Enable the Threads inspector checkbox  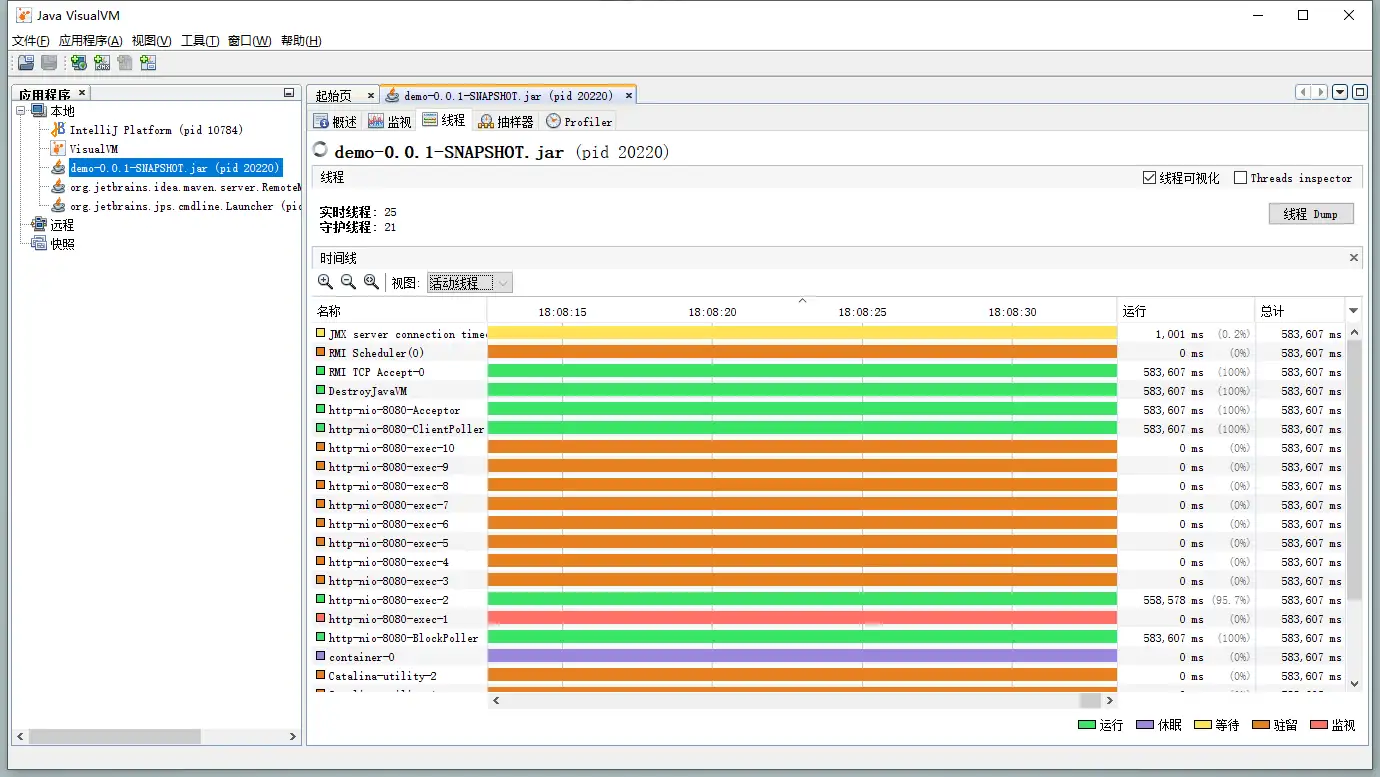pos(1241,178)
